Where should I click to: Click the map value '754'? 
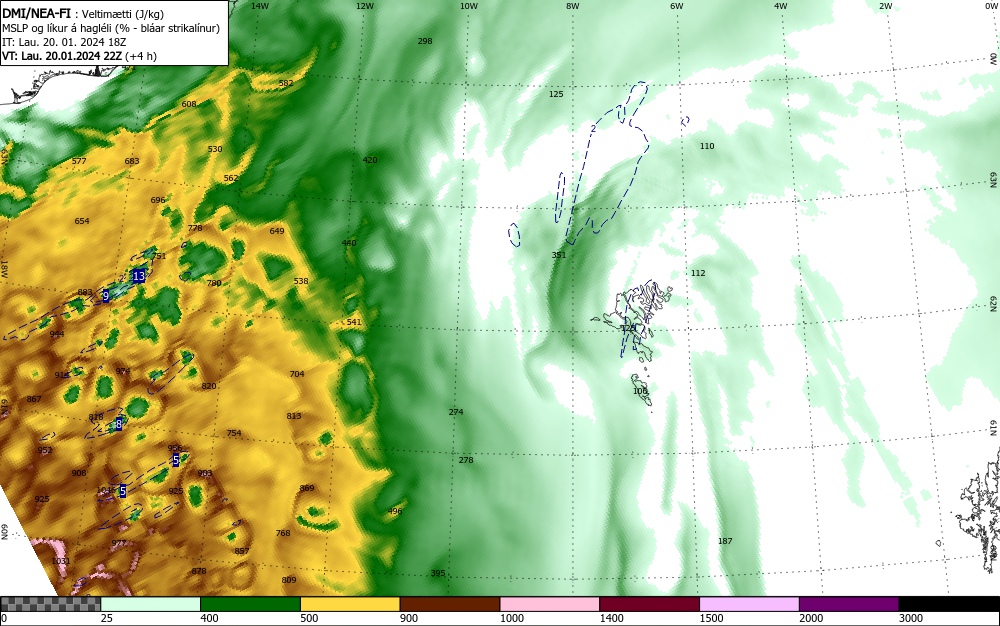pos(234,433)
